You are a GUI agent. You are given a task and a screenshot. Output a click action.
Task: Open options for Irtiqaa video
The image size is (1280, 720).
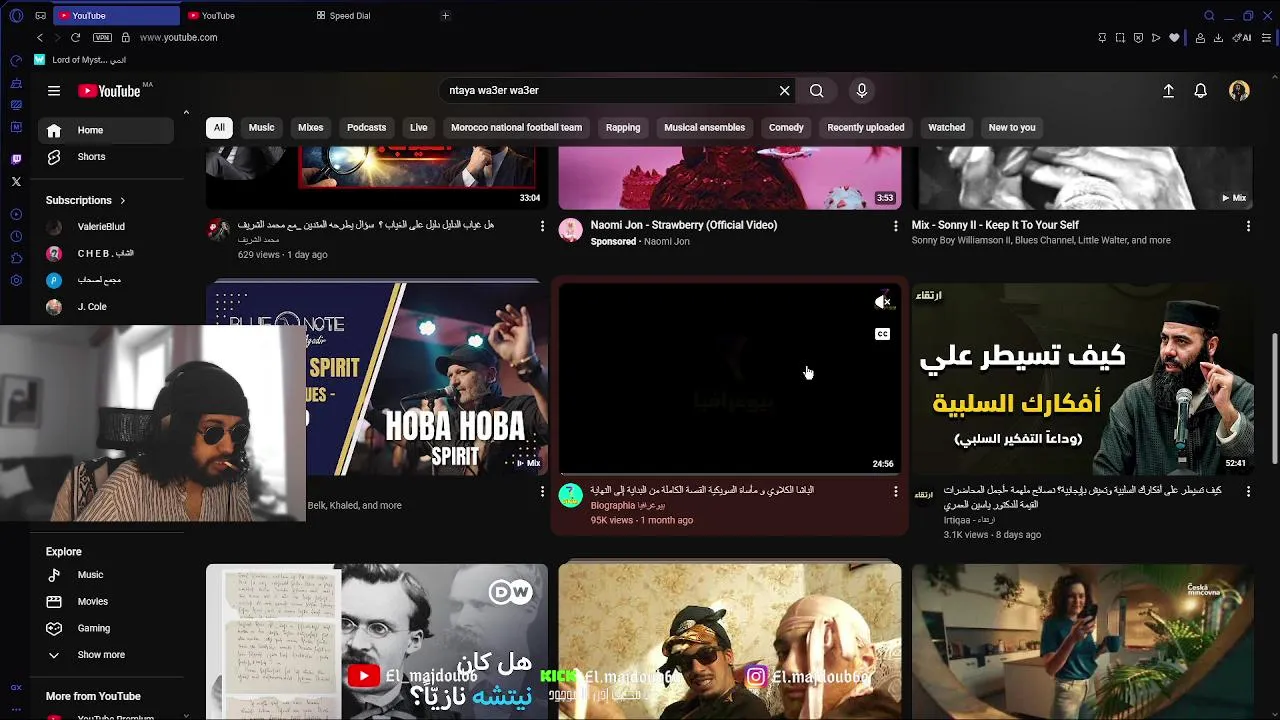pos(1248,491)
